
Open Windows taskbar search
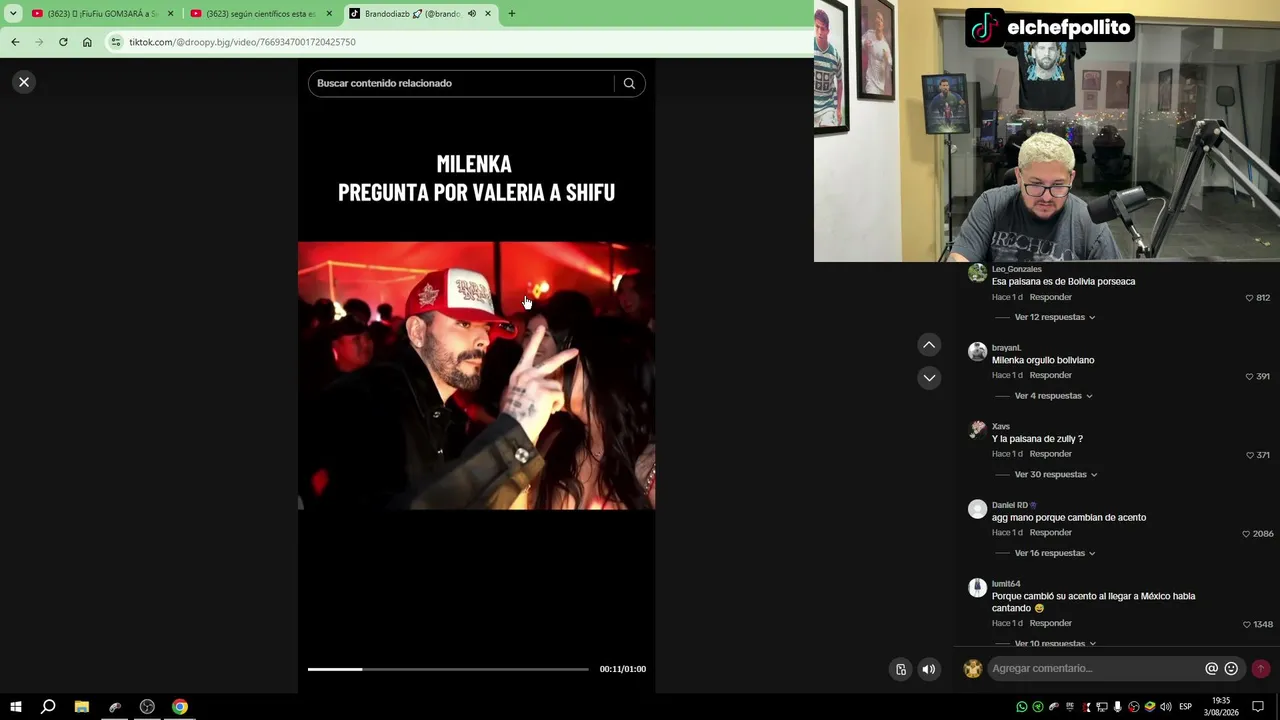click(x=48, y=707)
